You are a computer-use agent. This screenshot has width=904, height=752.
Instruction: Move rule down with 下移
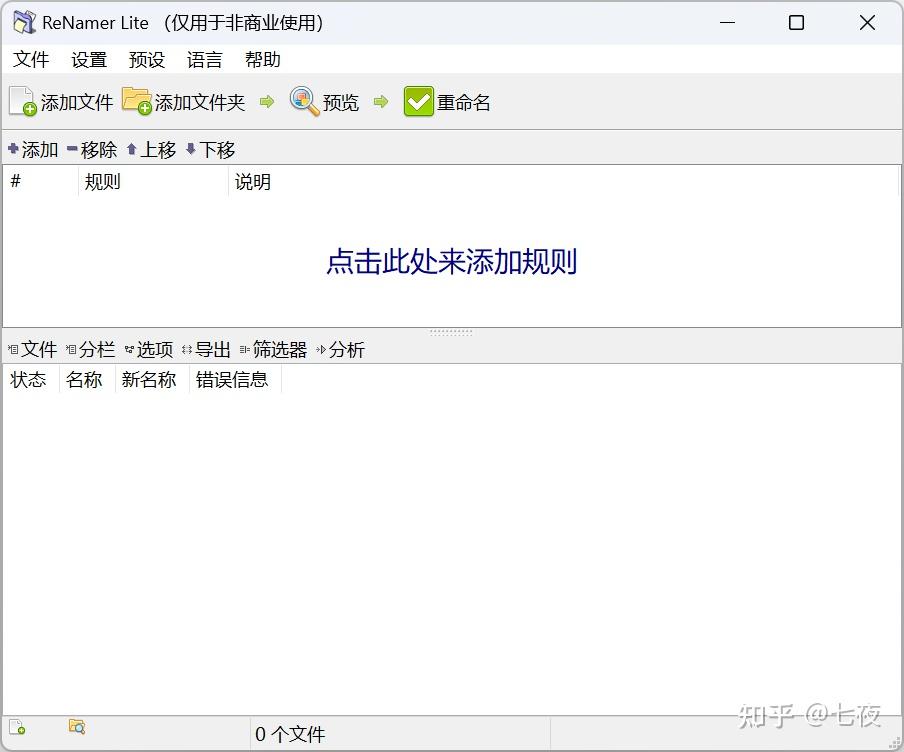click(210, 150)
